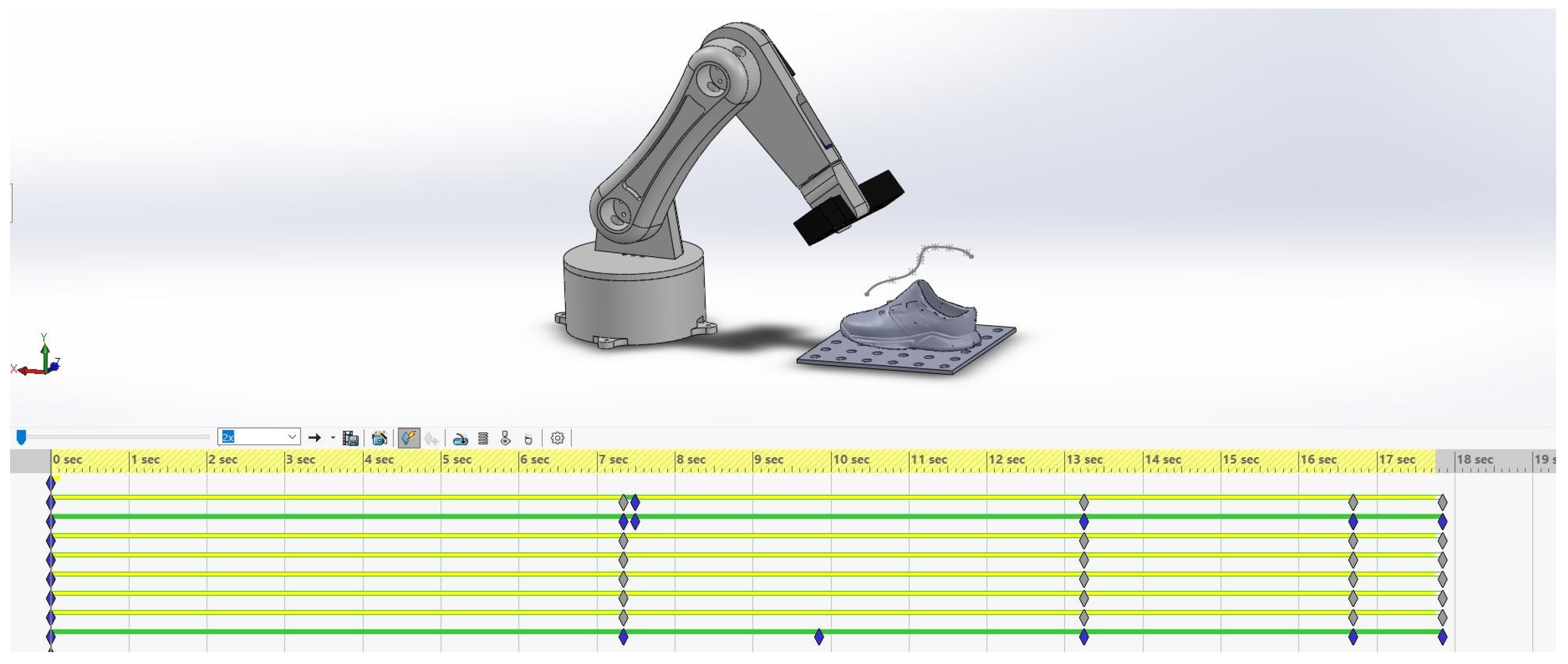Select the Playback Mode Normal arrow
The width and height of the screenshot is (1568, 664).
[315, 438]
